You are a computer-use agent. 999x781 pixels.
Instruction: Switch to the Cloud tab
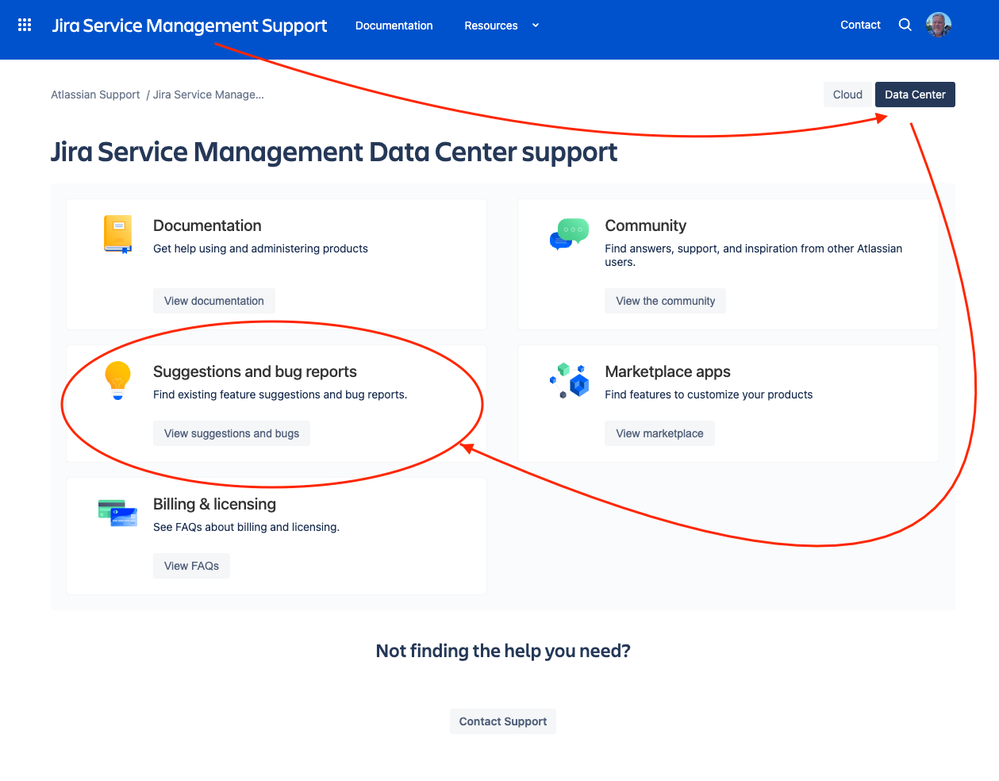click(x=847, y=94)
